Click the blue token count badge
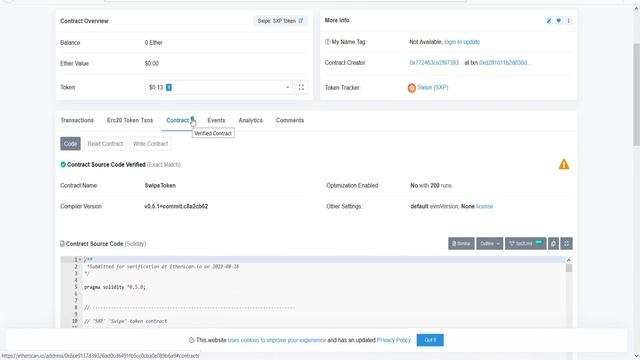The height and width of the screenshot is (360, 640). [x=169, y=87]
